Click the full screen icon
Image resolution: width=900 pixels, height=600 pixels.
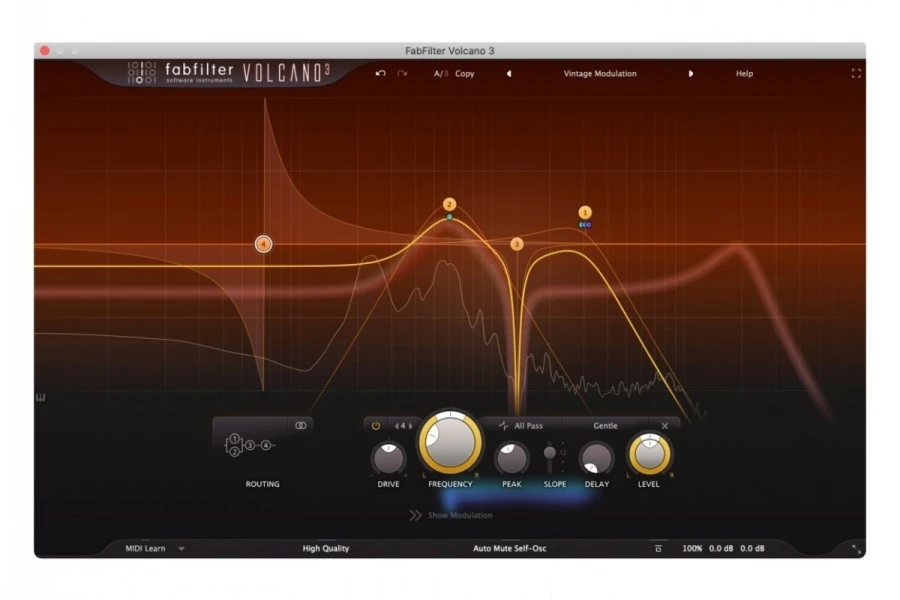856,73
